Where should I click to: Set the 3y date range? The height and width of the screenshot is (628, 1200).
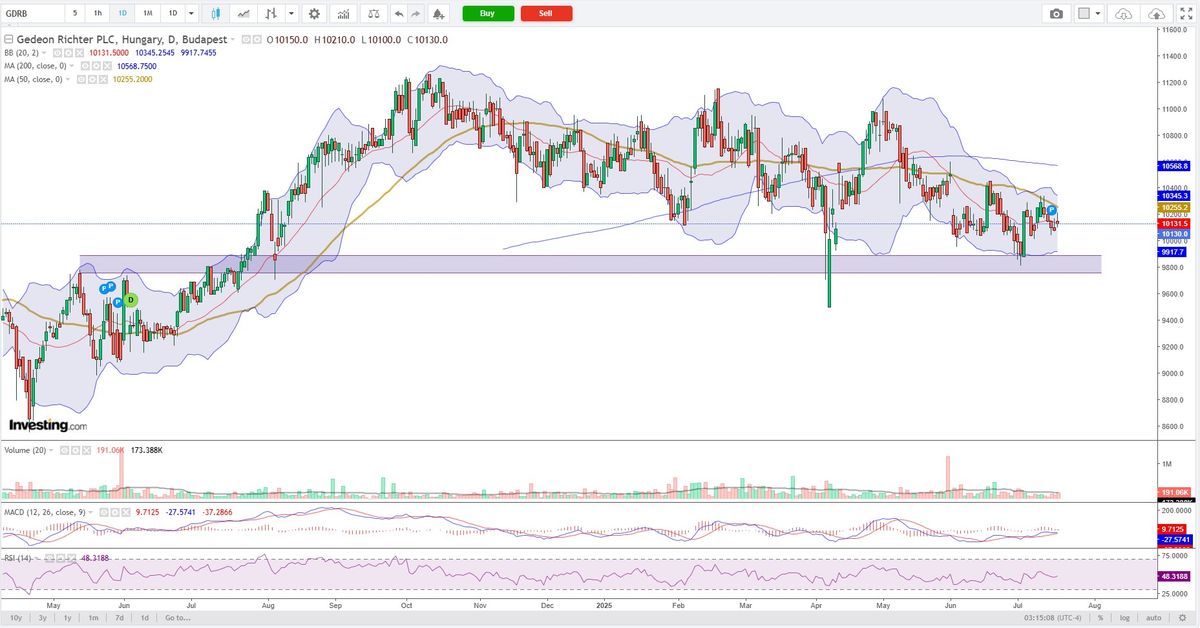[x=42, y=618]
